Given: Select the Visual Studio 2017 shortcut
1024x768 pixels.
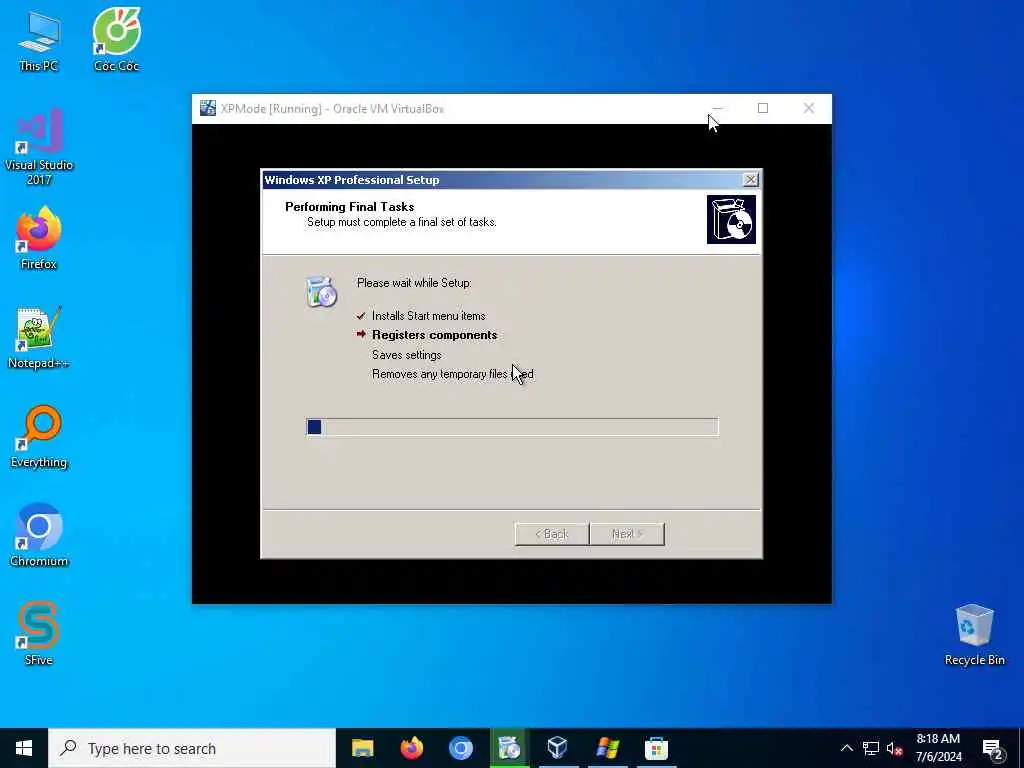Looking at the screenshot, I should coord(39,146).
